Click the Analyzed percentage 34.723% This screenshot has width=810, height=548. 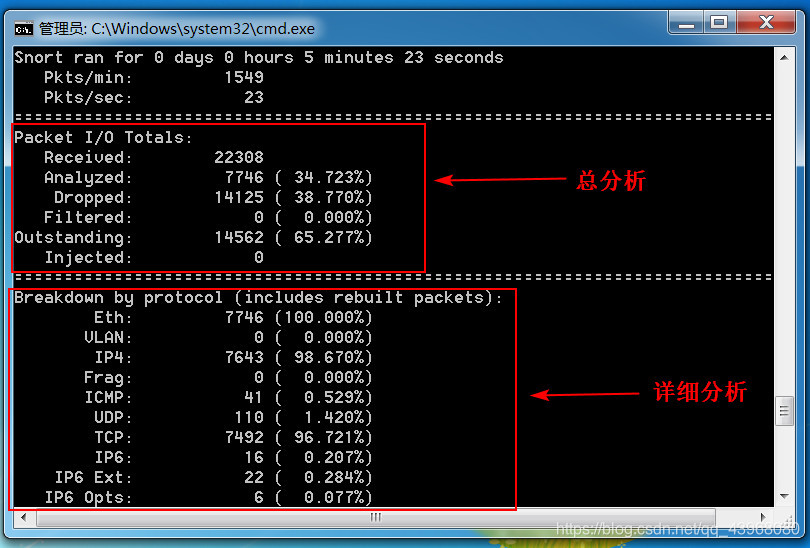pyautogui.click(x=329, y=178)
